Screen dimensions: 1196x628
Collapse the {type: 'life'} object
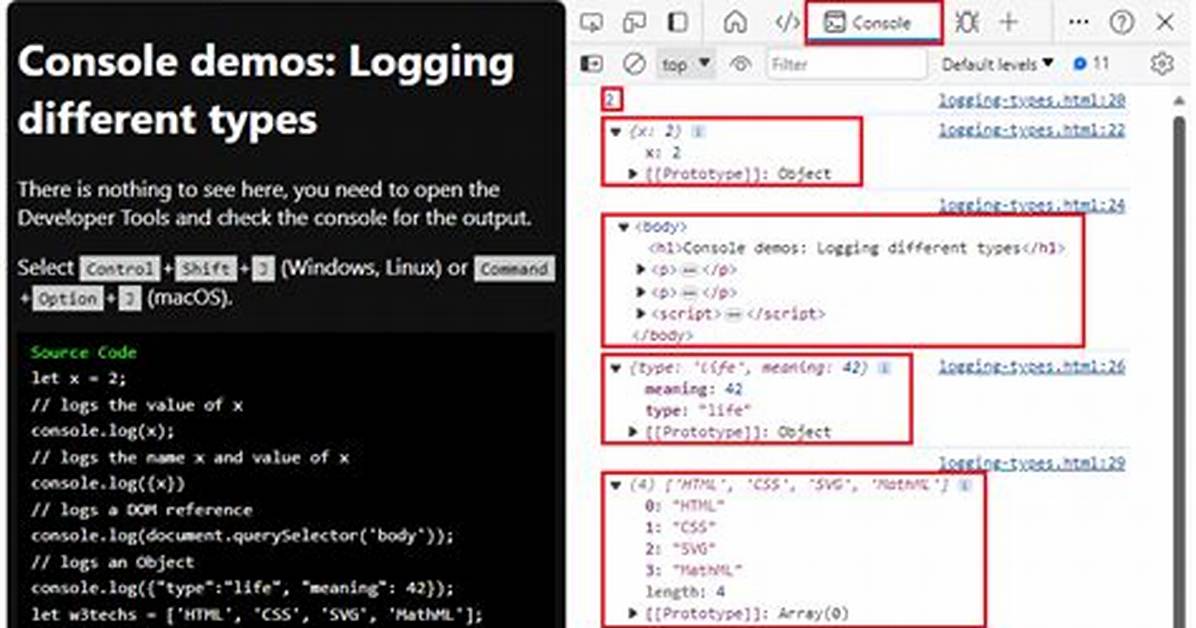point(616,368)
